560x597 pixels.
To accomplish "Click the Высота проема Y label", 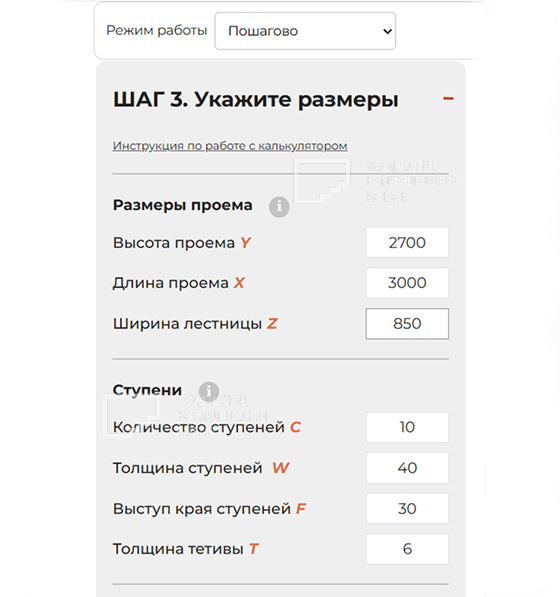I will 182,243.
